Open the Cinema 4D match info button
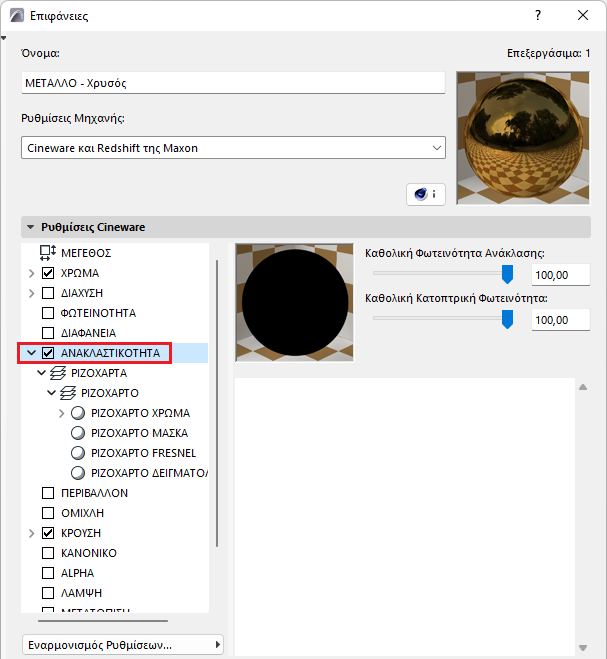 (x=426, y=194)
